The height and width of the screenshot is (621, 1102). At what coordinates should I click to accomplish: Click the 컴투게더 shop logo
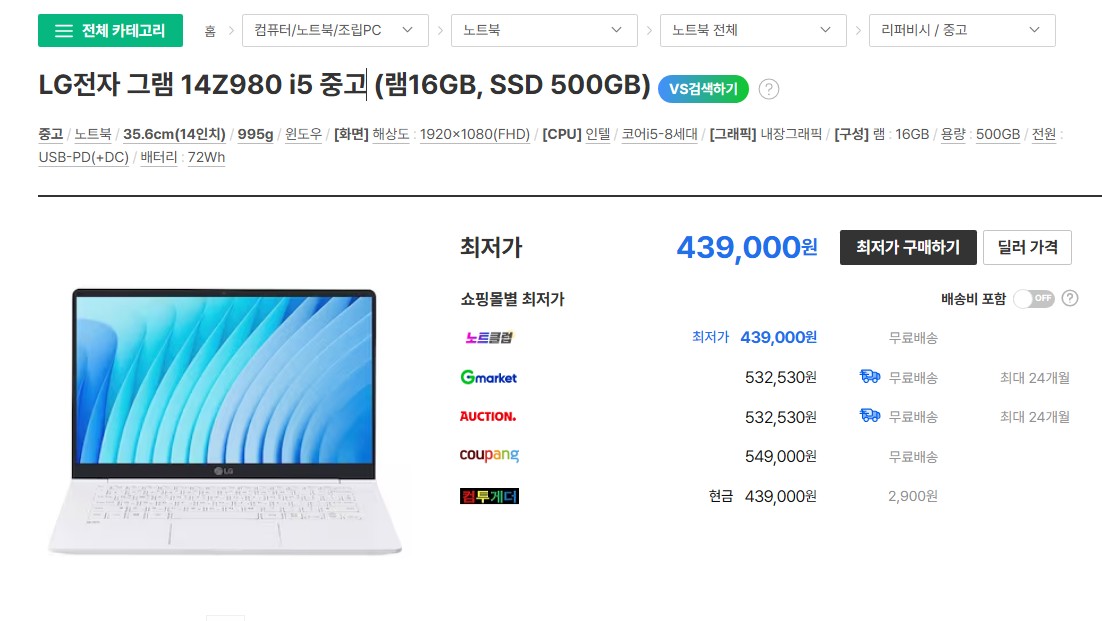point(489,496)
